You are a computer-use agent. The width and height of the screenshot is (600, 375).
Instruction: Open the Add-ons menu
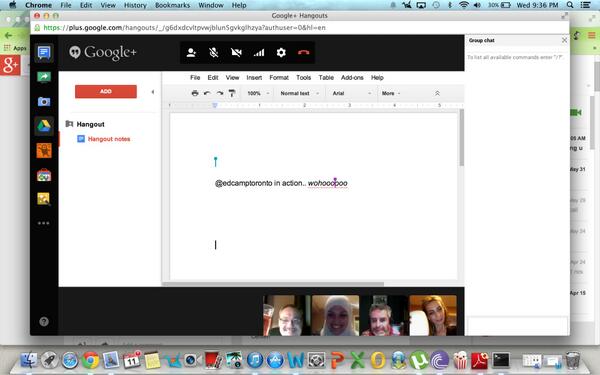(x=352, y=77)
